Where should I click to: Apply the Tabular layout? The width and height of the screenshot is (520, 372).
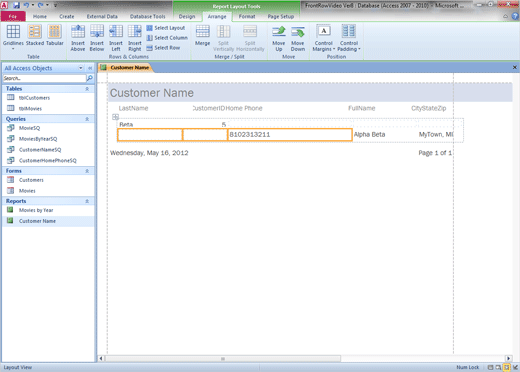(x=55, y=36)
